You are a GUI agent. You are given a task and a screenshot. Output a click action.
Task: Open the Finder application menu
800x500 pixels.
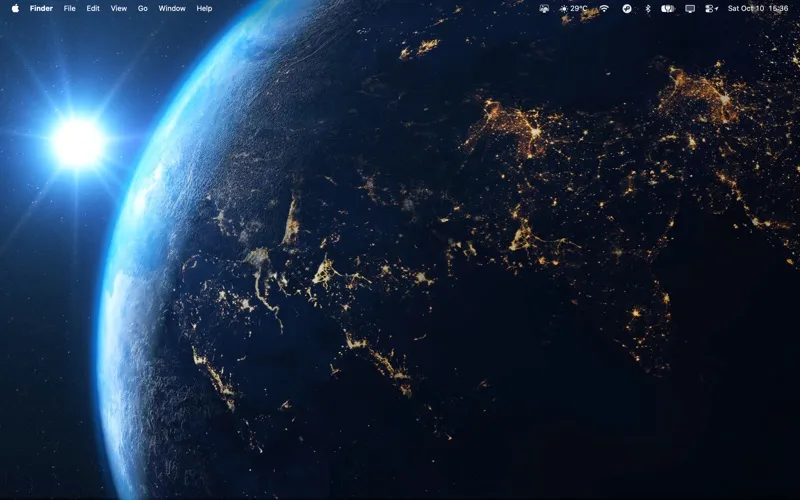tap(41, 8)
